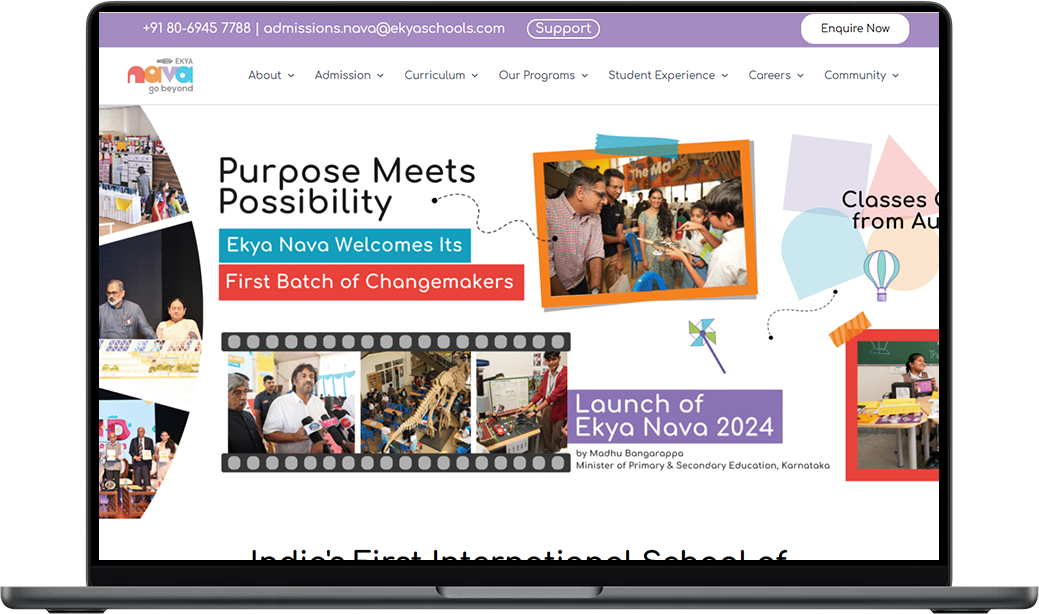Open the Careers menu
This screenshot has width=1039, height=614.
[x=775, y=75]
